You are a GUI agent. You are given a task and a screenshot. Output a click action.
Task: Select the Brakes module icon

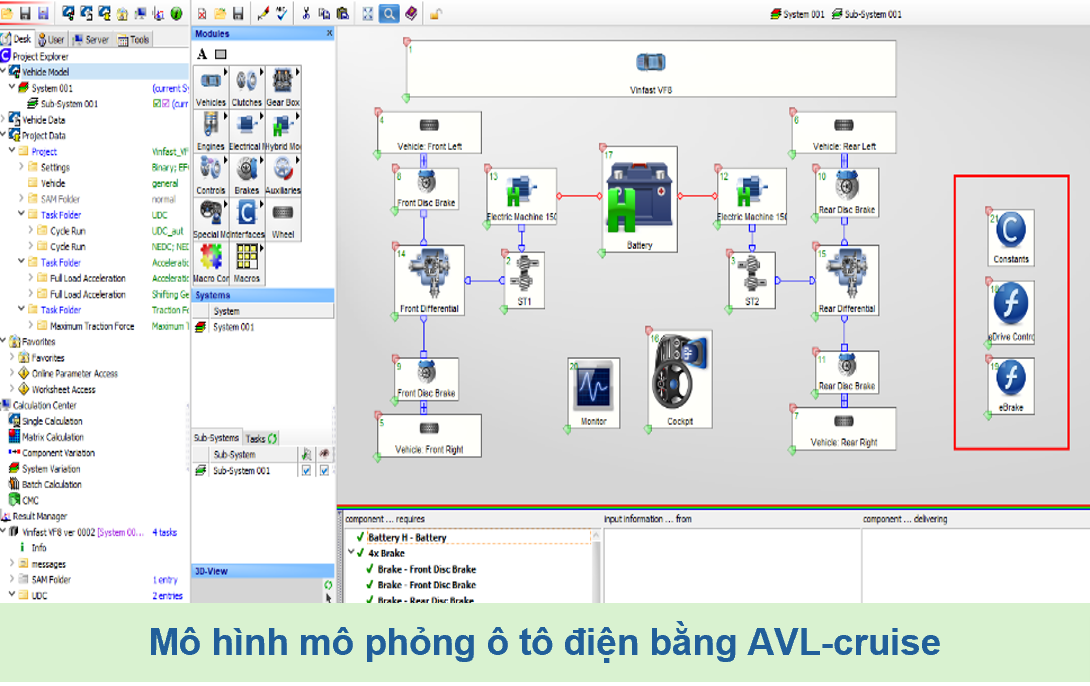246,174
